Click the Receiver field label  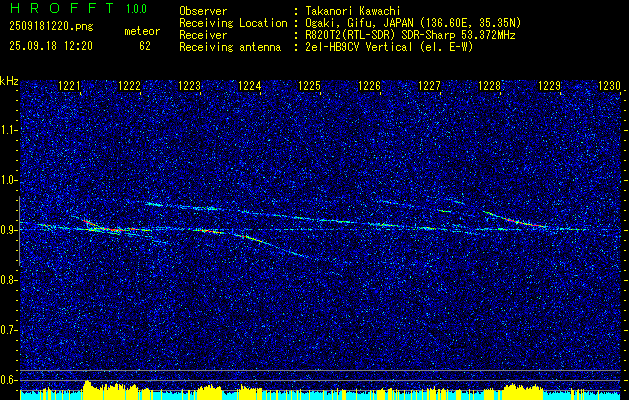pyautogui.click(x=203, y=35)
